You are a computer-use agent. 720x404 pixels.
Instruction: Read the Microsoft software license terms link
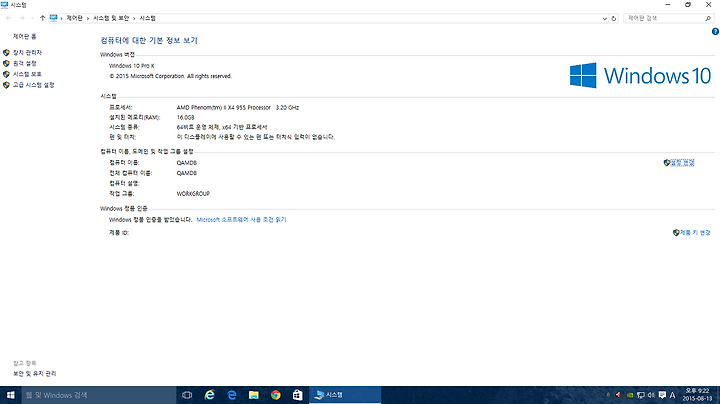(242, 220)
